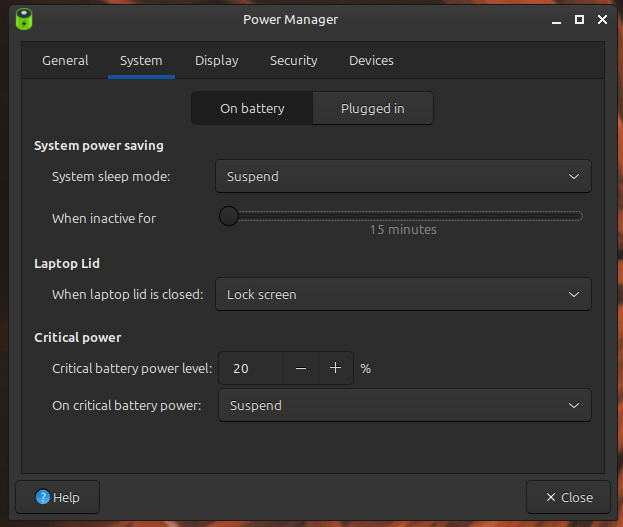Viewport: 623px width, 527px height.
Task: Expand When laptop lid is closed dropdown
Action: [403, 294]
